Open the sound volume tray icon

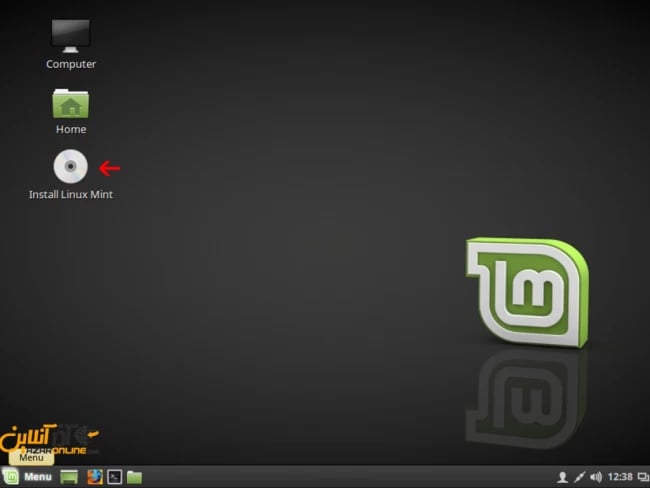tap(596, 477)
